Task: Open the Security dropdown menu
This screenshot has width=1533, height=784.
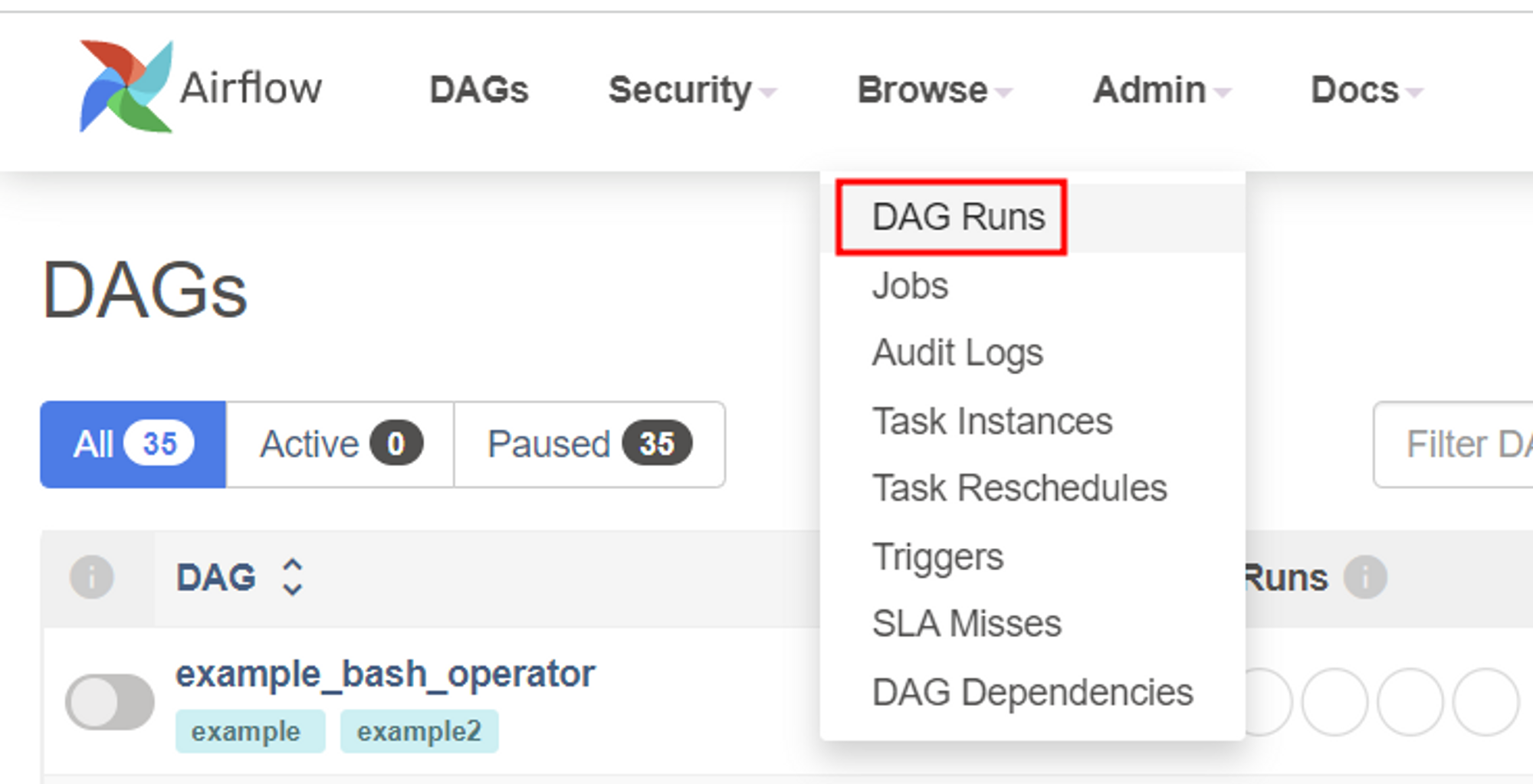Action: tap(691, 90)
